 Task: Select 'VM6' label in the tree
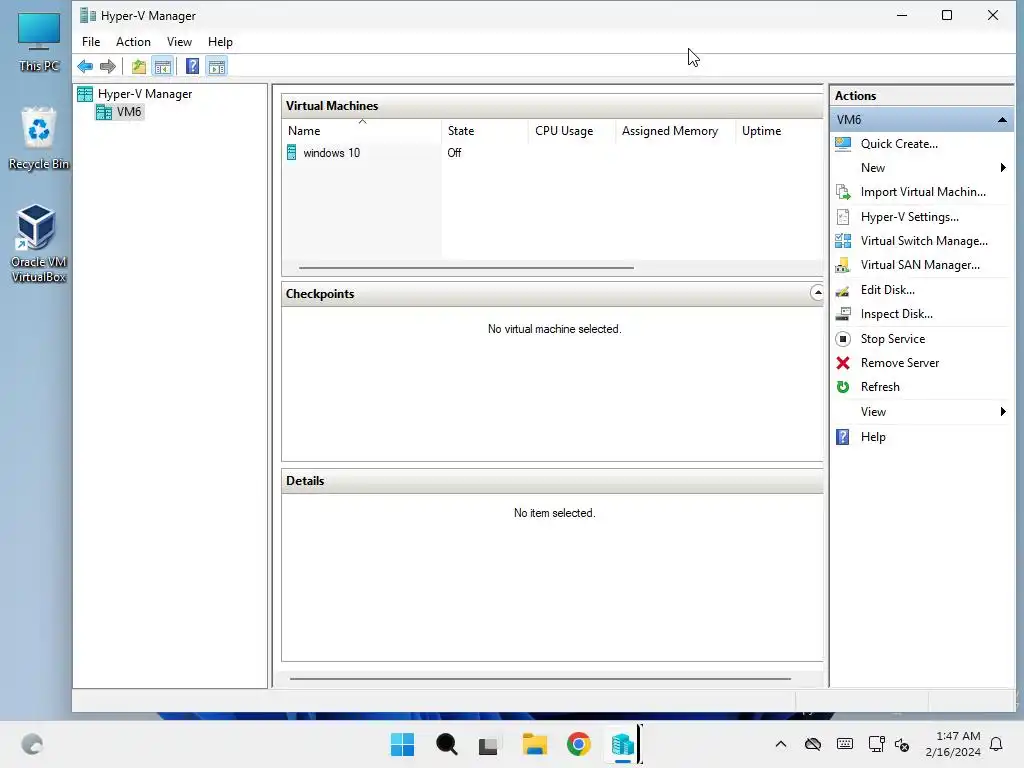click(x=129, y=112)
